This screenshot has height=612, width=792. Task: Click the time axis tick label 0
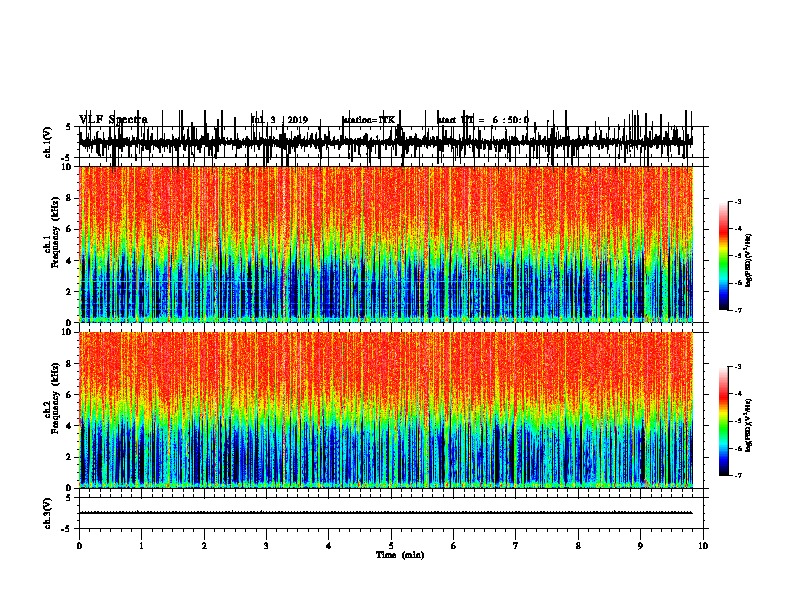click(79, 546)
